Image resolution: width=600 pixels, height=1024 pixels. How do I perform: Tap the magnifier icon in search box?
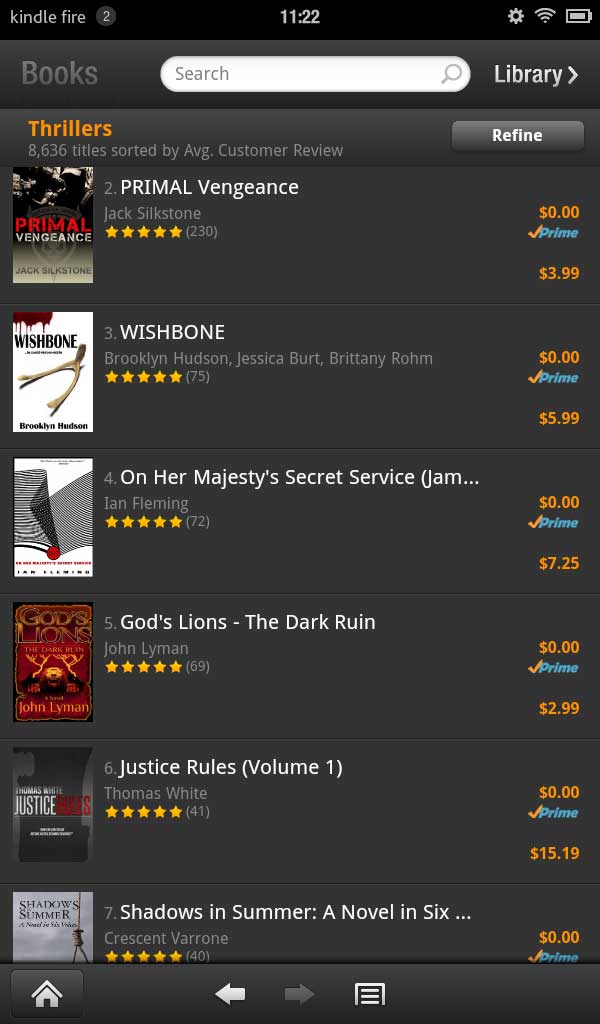[451, 74]
